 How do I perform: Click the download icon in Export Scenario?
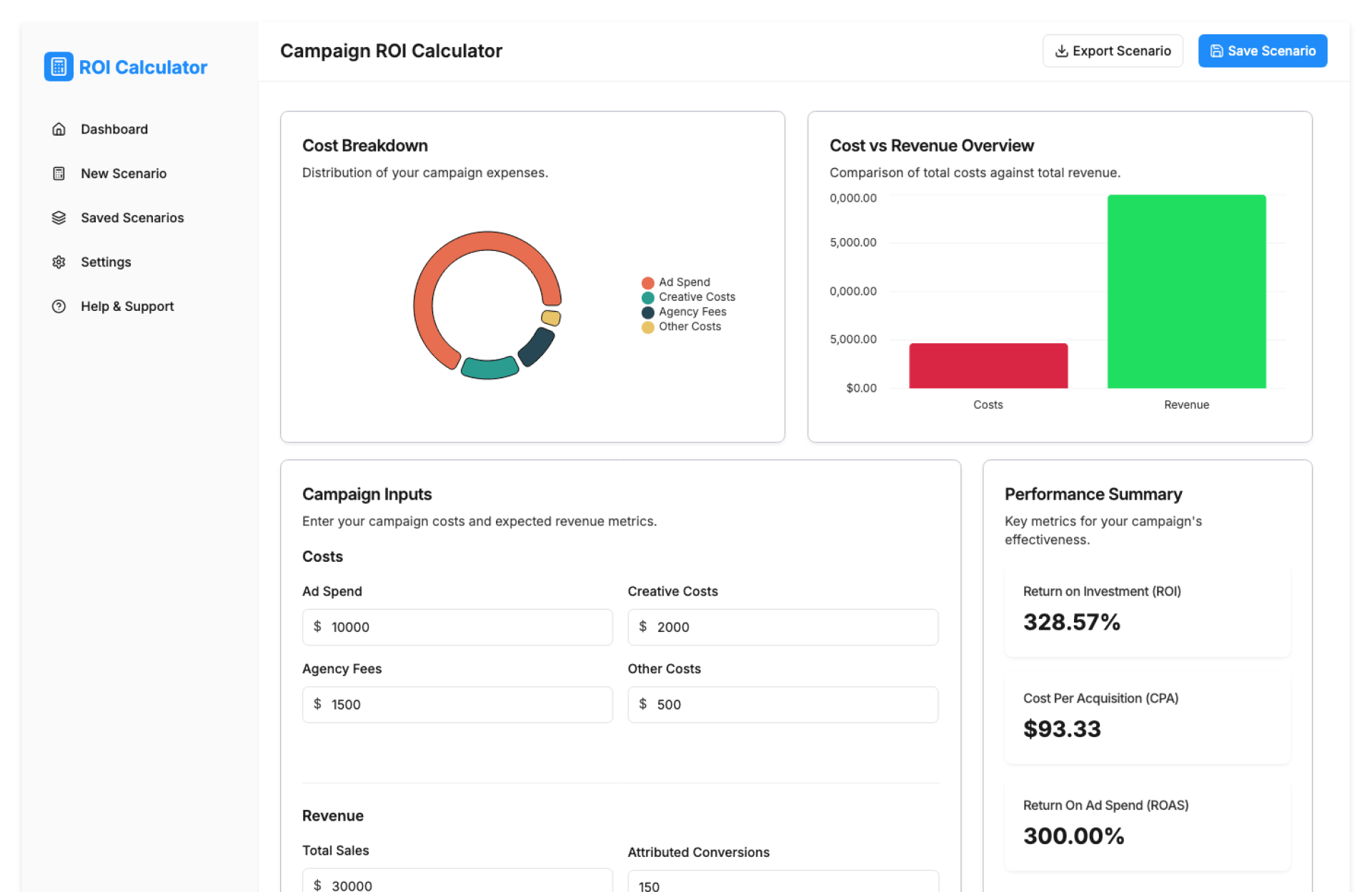coord(1061,51)
